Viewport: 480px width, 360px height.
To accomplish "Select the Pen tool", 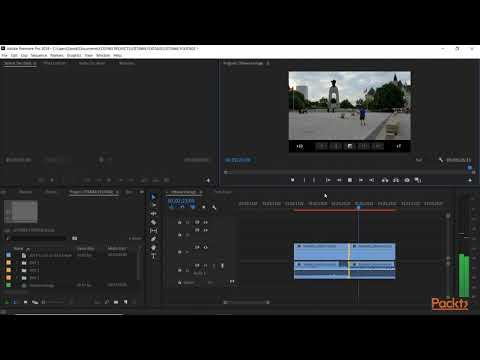I will [x=153, y=239].
